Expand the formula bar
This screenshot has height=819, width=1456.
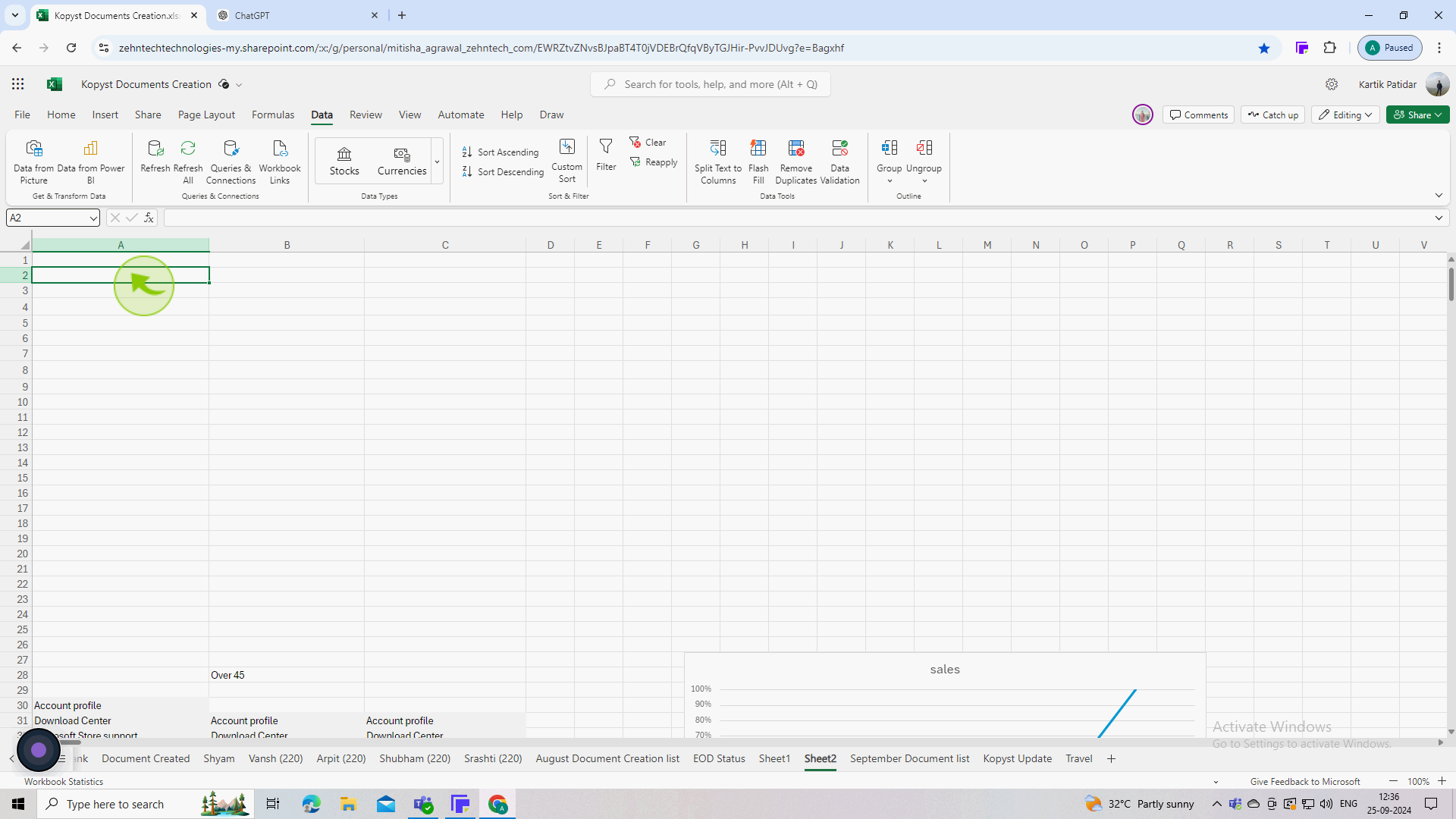click(1439, 218)
